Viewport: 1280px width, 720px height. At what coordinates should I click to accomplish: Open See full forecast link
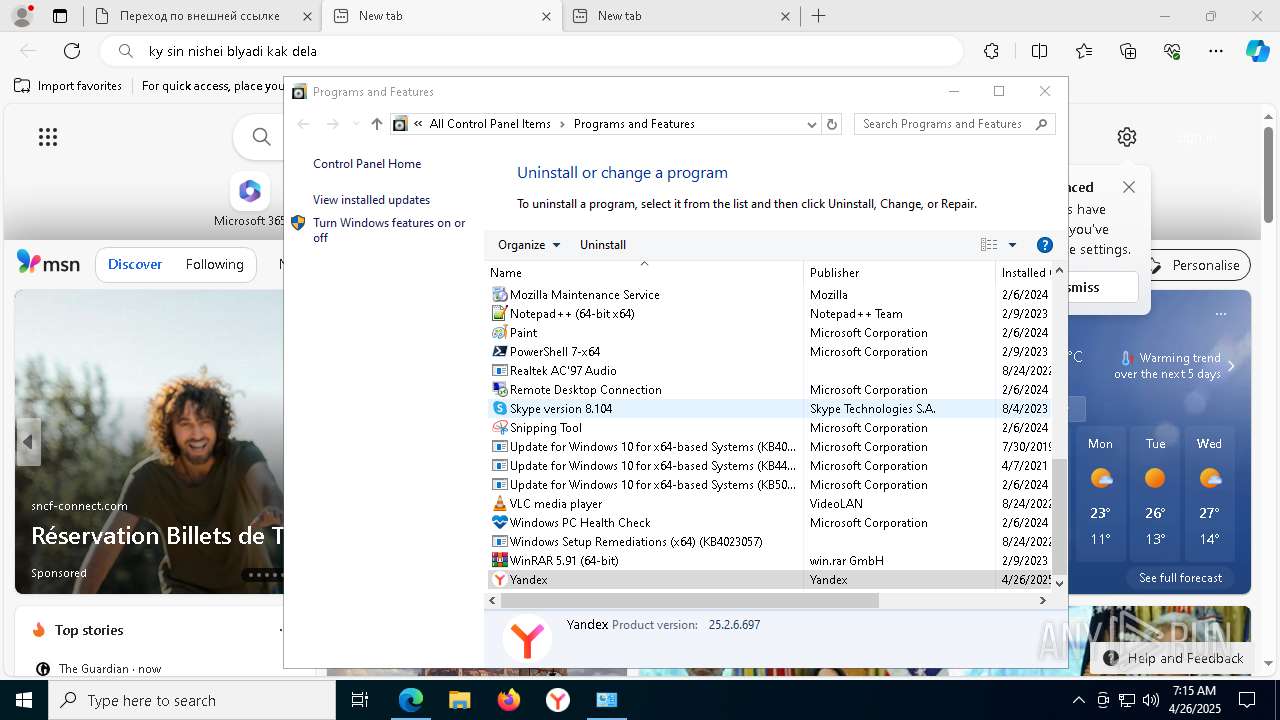(x=1180, y=578)
